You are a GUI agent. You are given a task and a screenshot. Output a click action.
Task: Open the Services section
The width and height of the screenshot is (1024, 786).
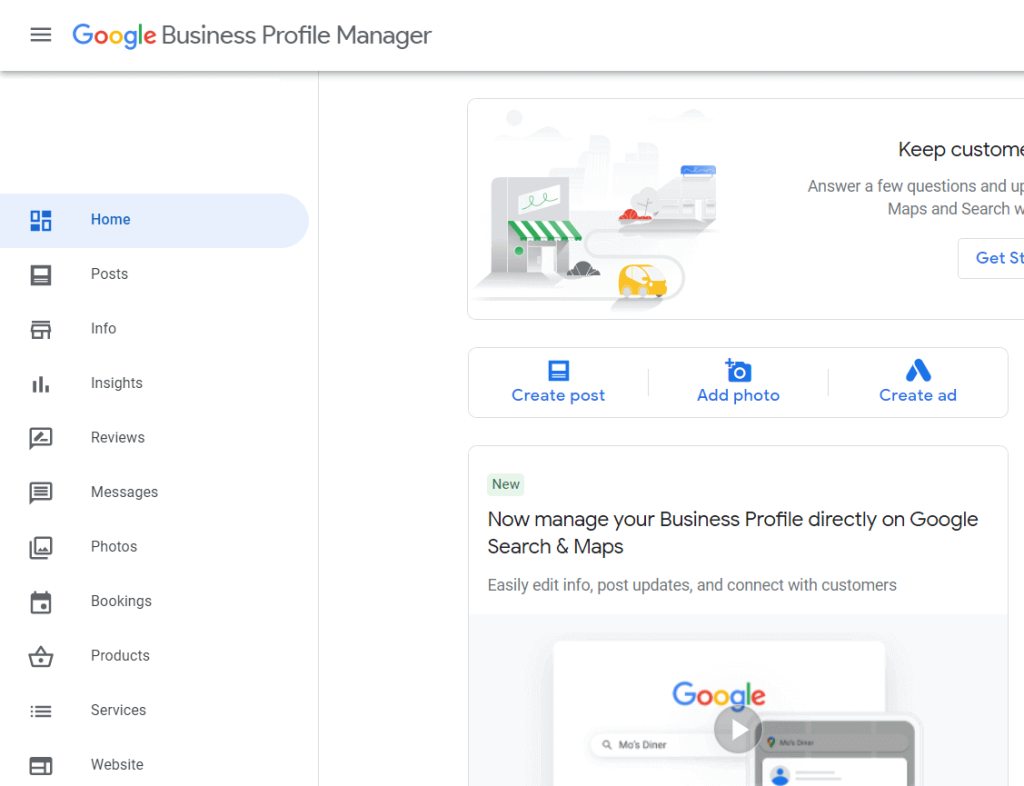pyautogui.click(x=154, y=710)
